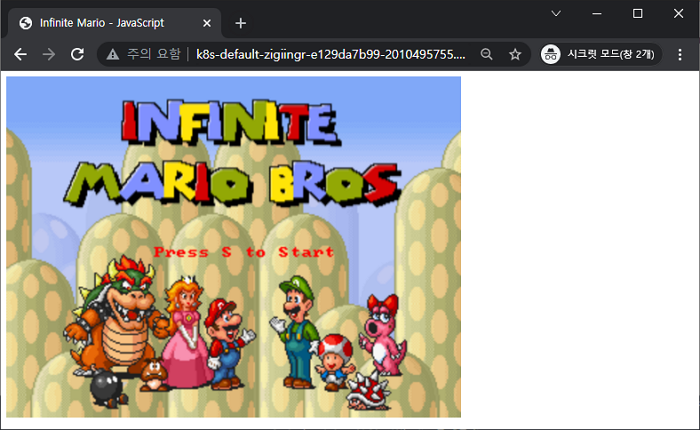This screenshot has width=700, height=430.
Task: Click the Luigi character in green cap
Action: pyautogui.click(x=295, y=333)
